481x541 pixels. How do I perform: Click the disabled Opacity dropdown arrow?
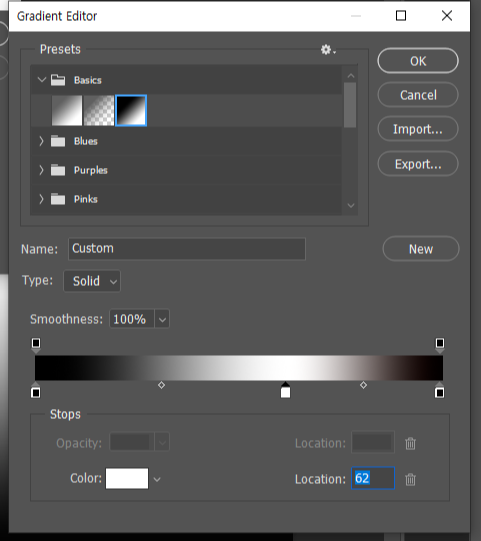coord(162,442)
